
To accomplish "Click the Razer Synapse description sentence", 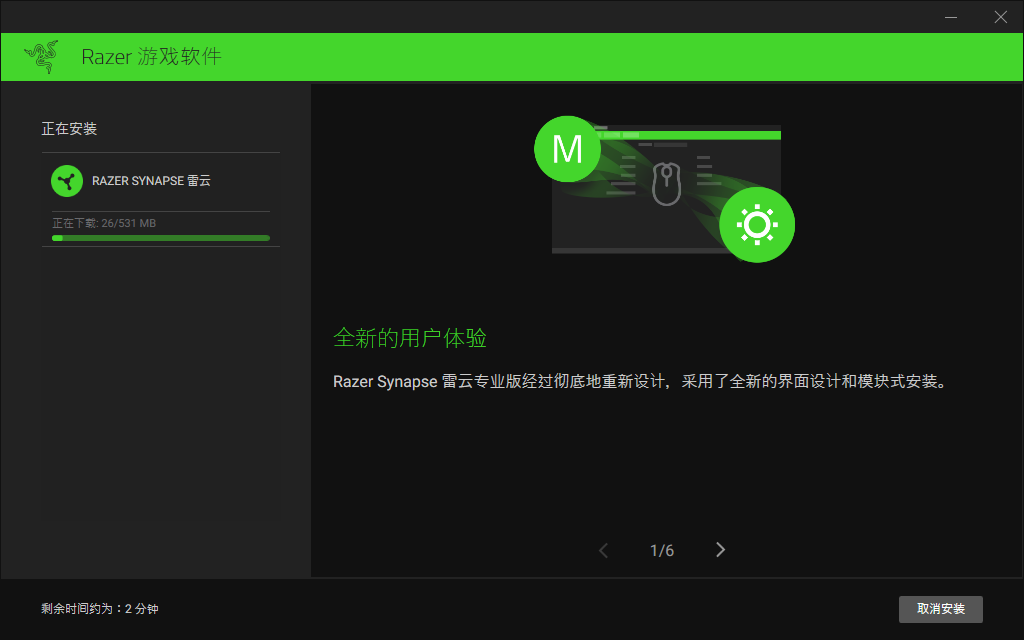I will 640,381.
